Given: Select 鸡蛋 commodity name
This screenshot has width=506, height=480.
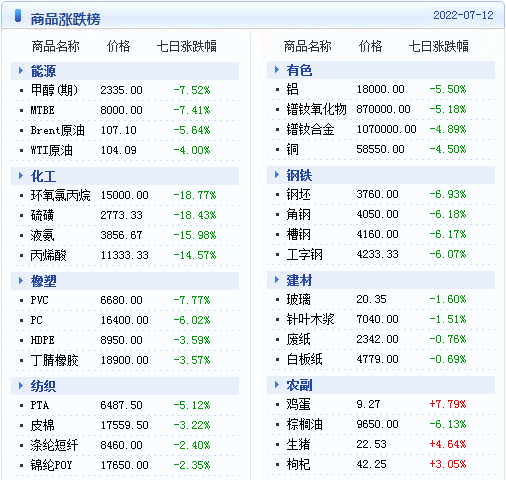Looking at the screenshot, I should tap(298, 404).
